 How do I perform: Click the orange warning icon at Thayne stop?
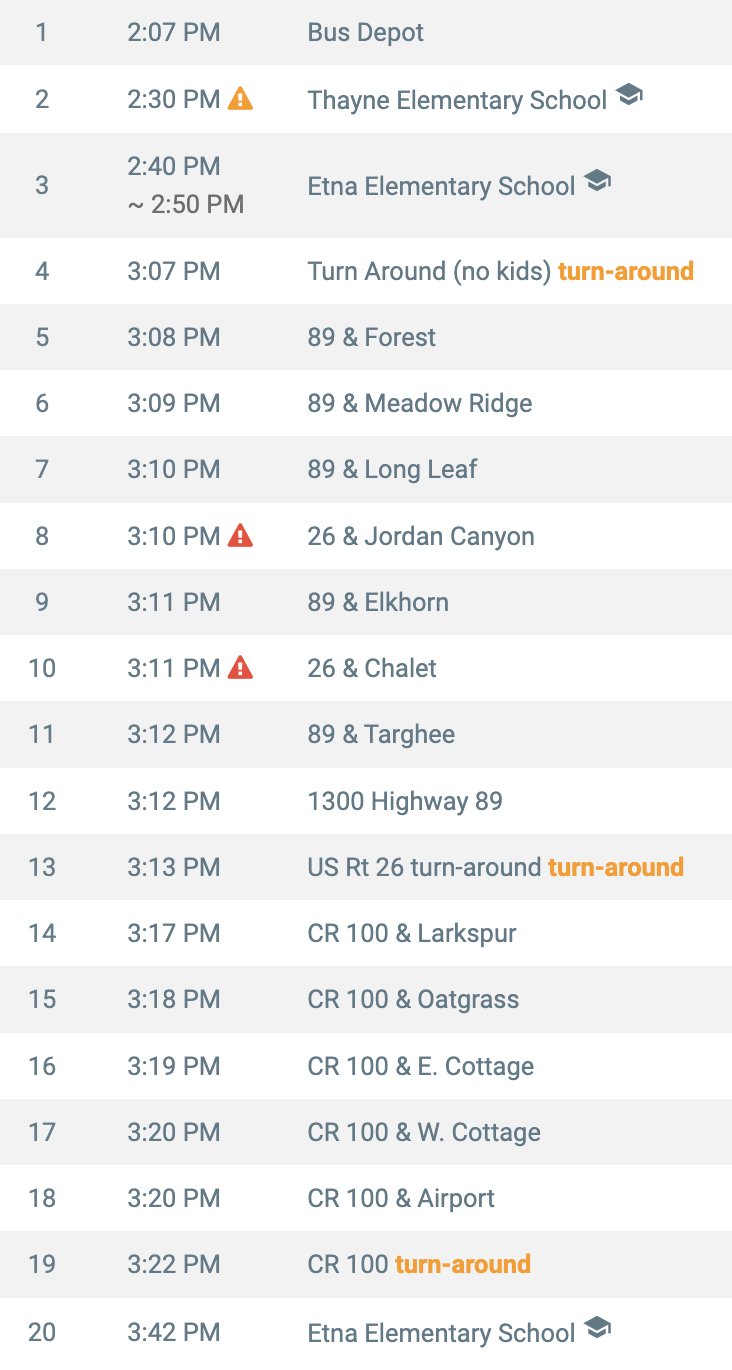[x=240, y=98]
